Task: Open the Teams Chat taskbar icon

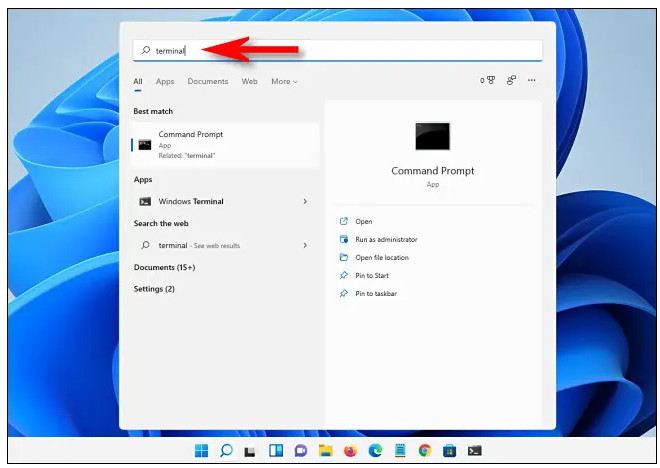Action: pos(300,450)
